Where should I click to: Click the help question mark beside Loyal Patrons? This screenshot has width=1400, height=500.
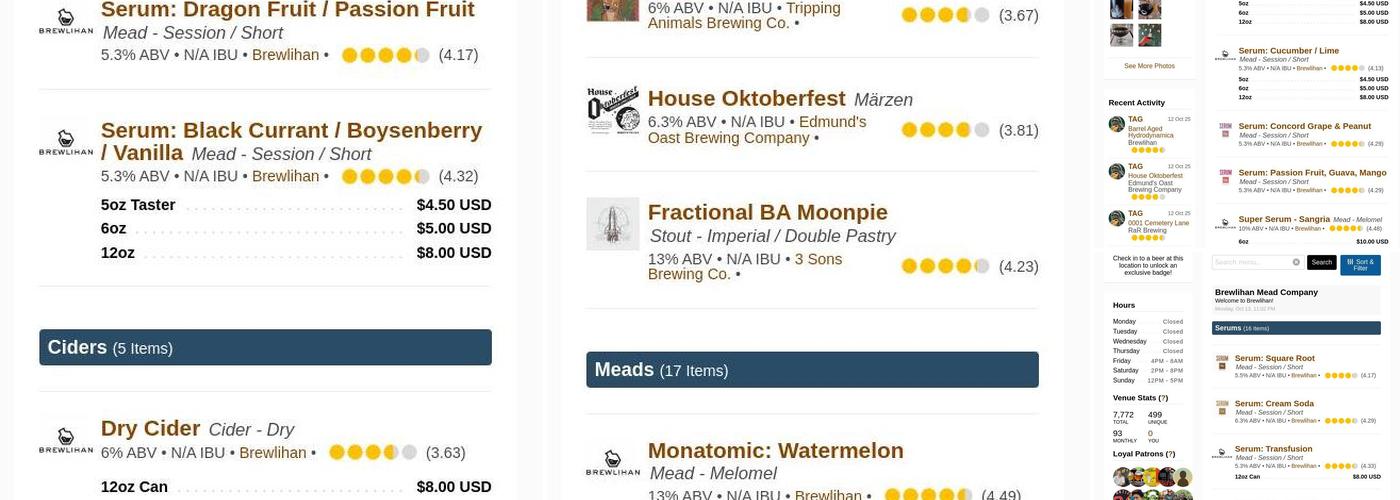pos(1171,454)
